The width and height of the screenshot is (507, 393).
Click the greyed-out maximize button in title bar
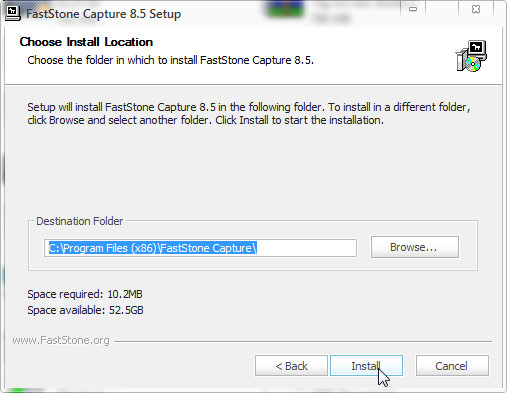(x=443, y=9)
